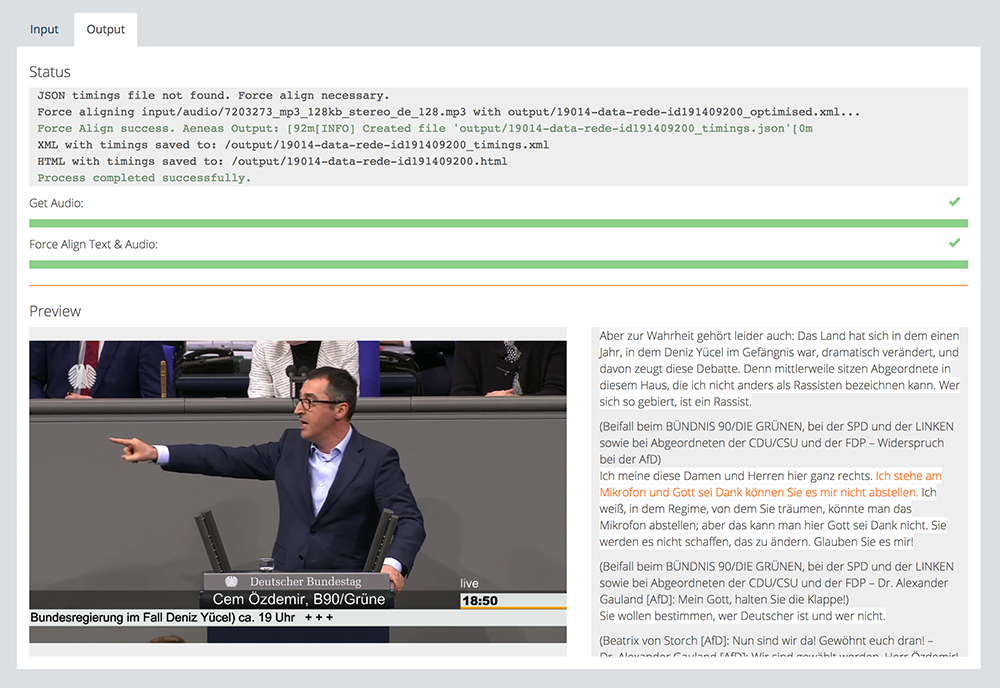Click the Beatrix von Storch interjection comment
The height and width of the screenshot is (688, 1000).
778,640
